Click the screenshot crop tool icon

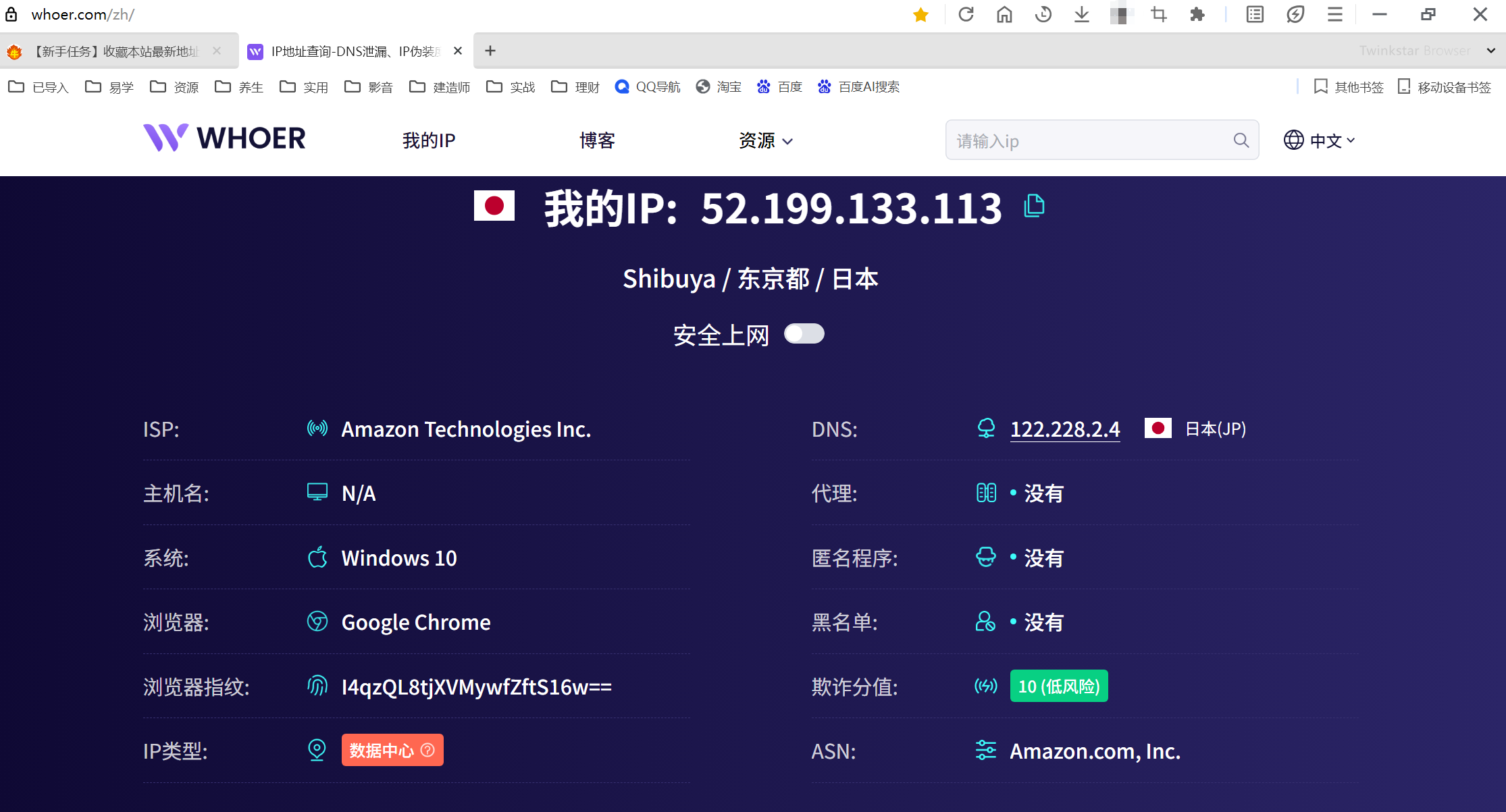1159,14
